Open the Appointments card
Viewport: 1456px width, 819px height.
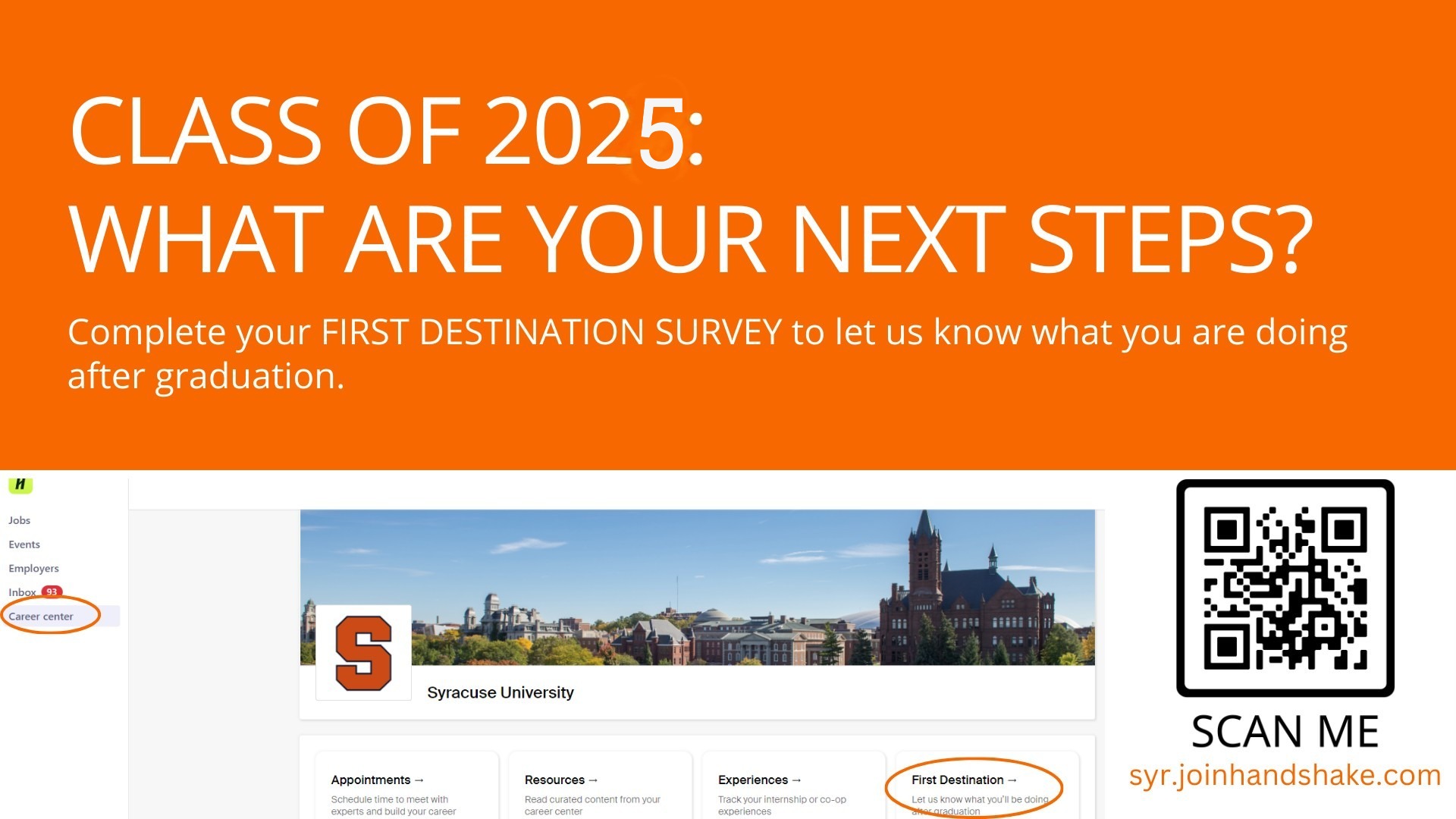click(407, 785)
